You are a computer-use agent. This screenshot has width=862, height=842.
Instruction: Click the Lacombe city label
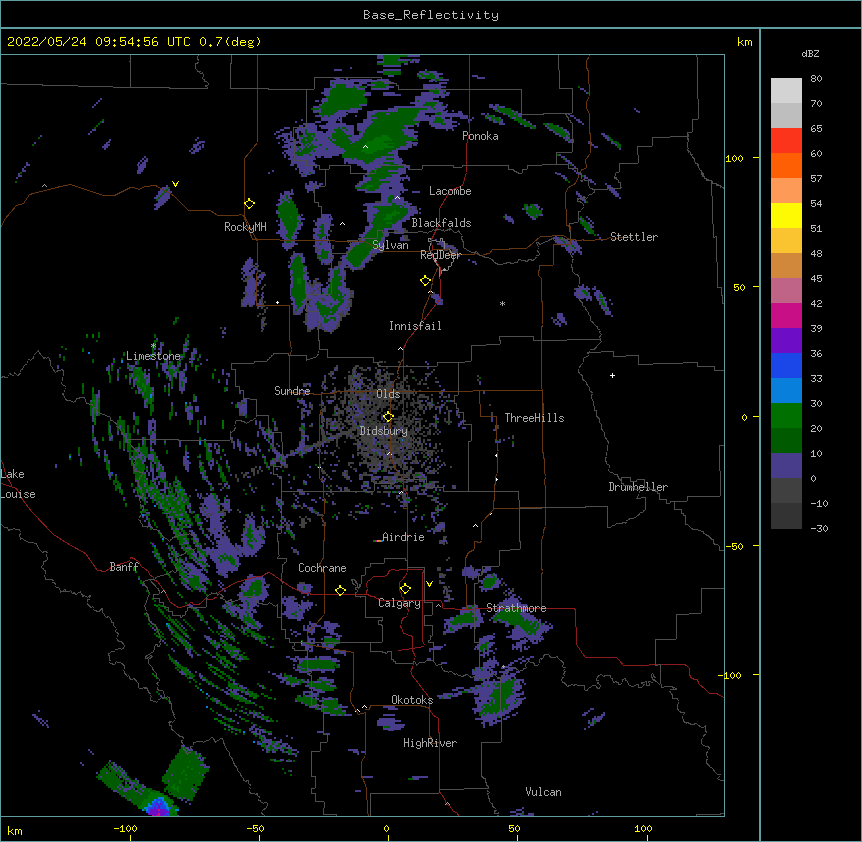pos(450,191)
